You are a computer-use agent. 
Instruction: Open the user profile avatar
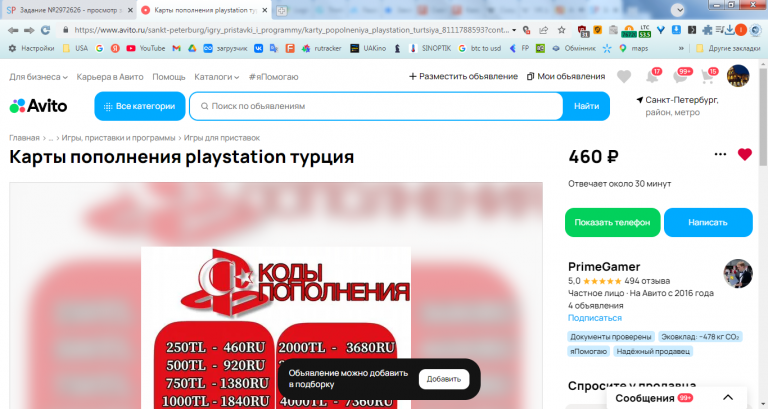(738, 76)
